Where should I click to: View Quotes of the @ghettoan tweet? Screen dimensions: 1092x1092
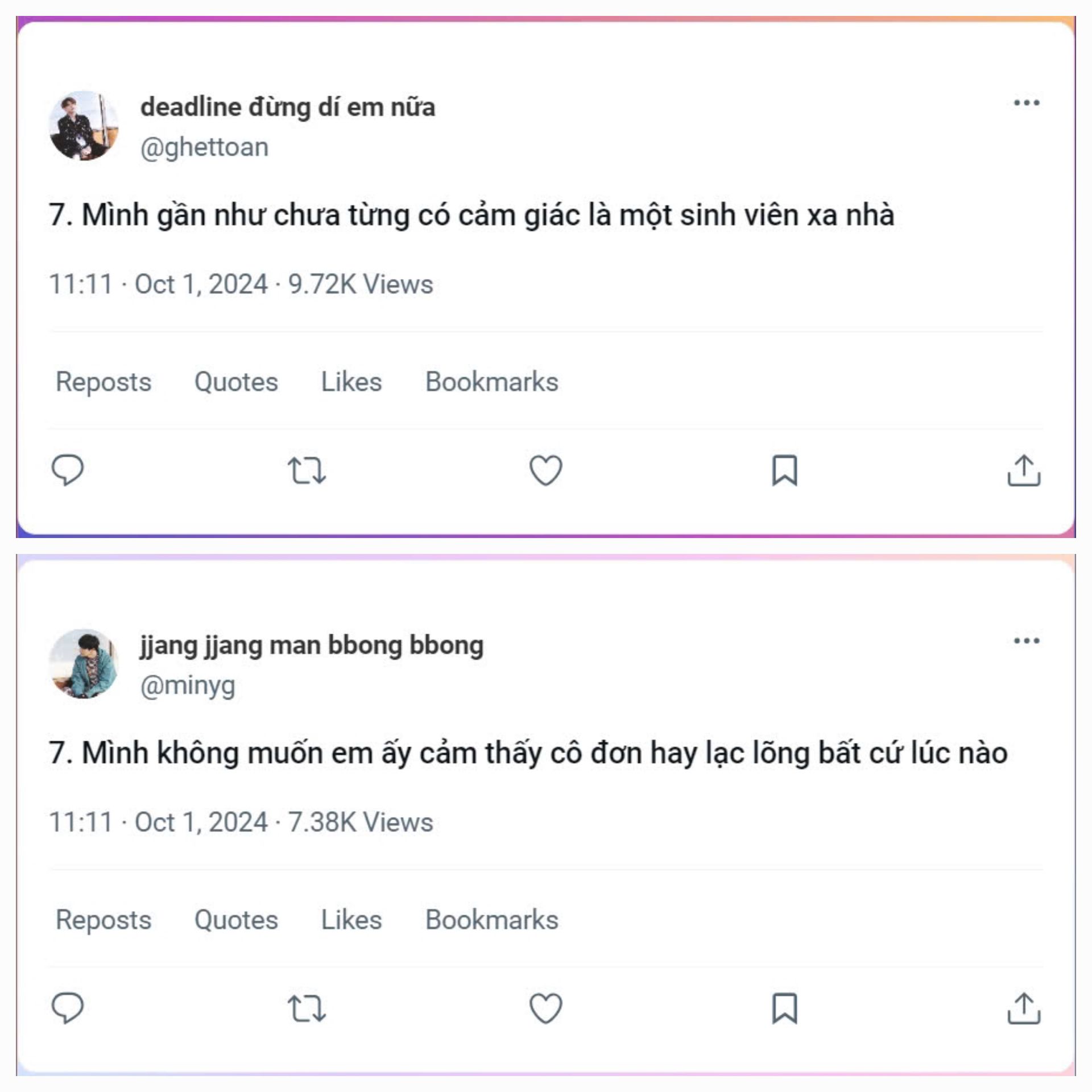[236, 382]
